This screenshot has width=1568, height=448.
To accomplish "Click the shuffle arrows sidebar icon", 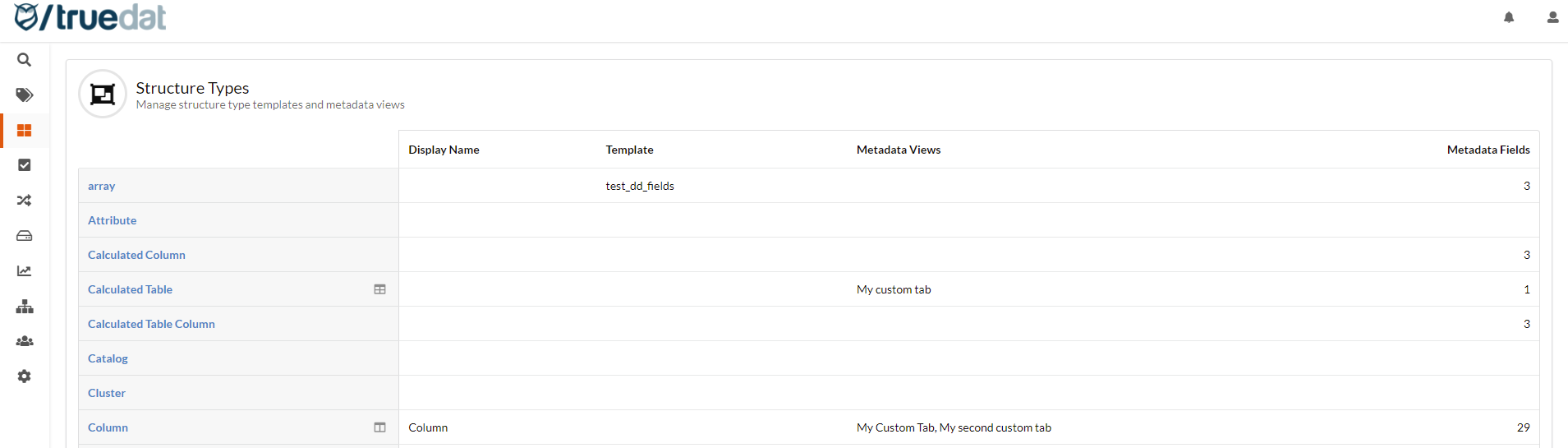I will point(25,201).
